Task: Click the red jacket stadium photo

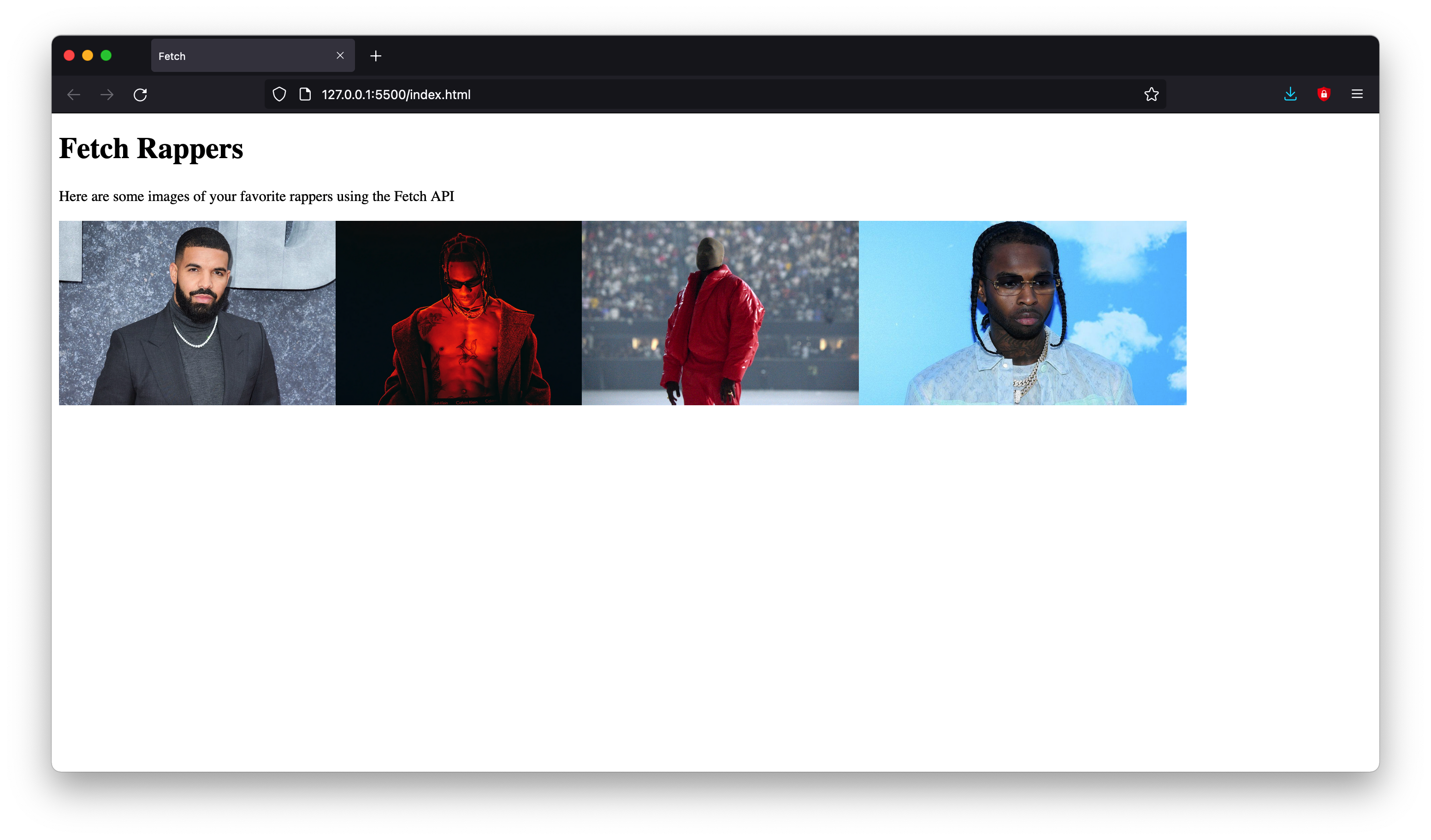Action: [x=720, y=313]
